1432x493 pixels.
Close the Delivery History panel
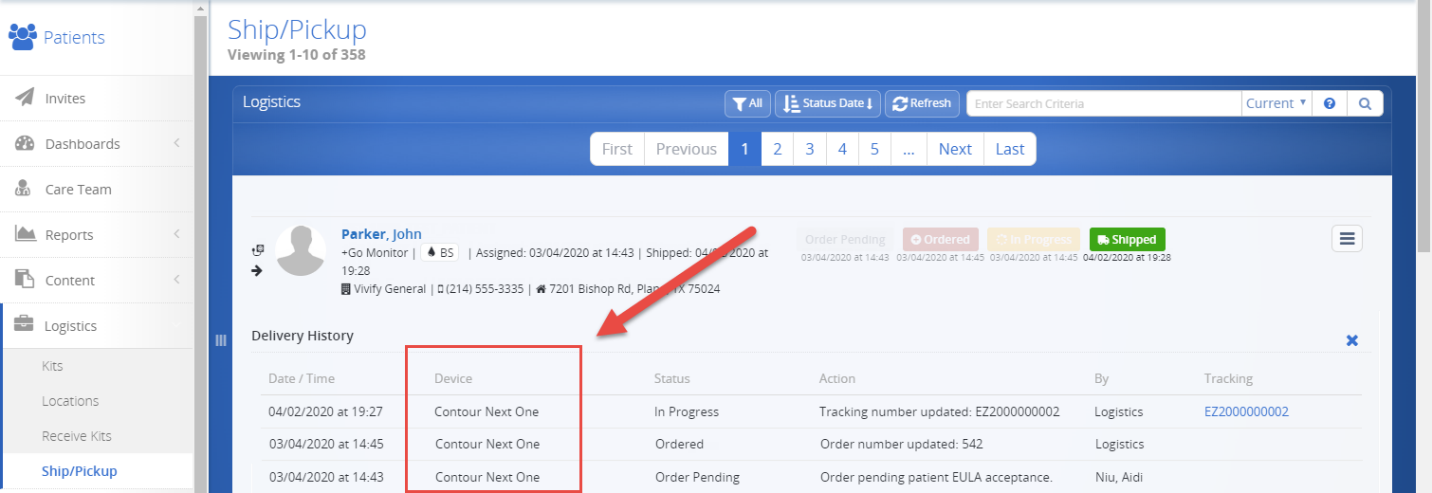click(1352, 341)
